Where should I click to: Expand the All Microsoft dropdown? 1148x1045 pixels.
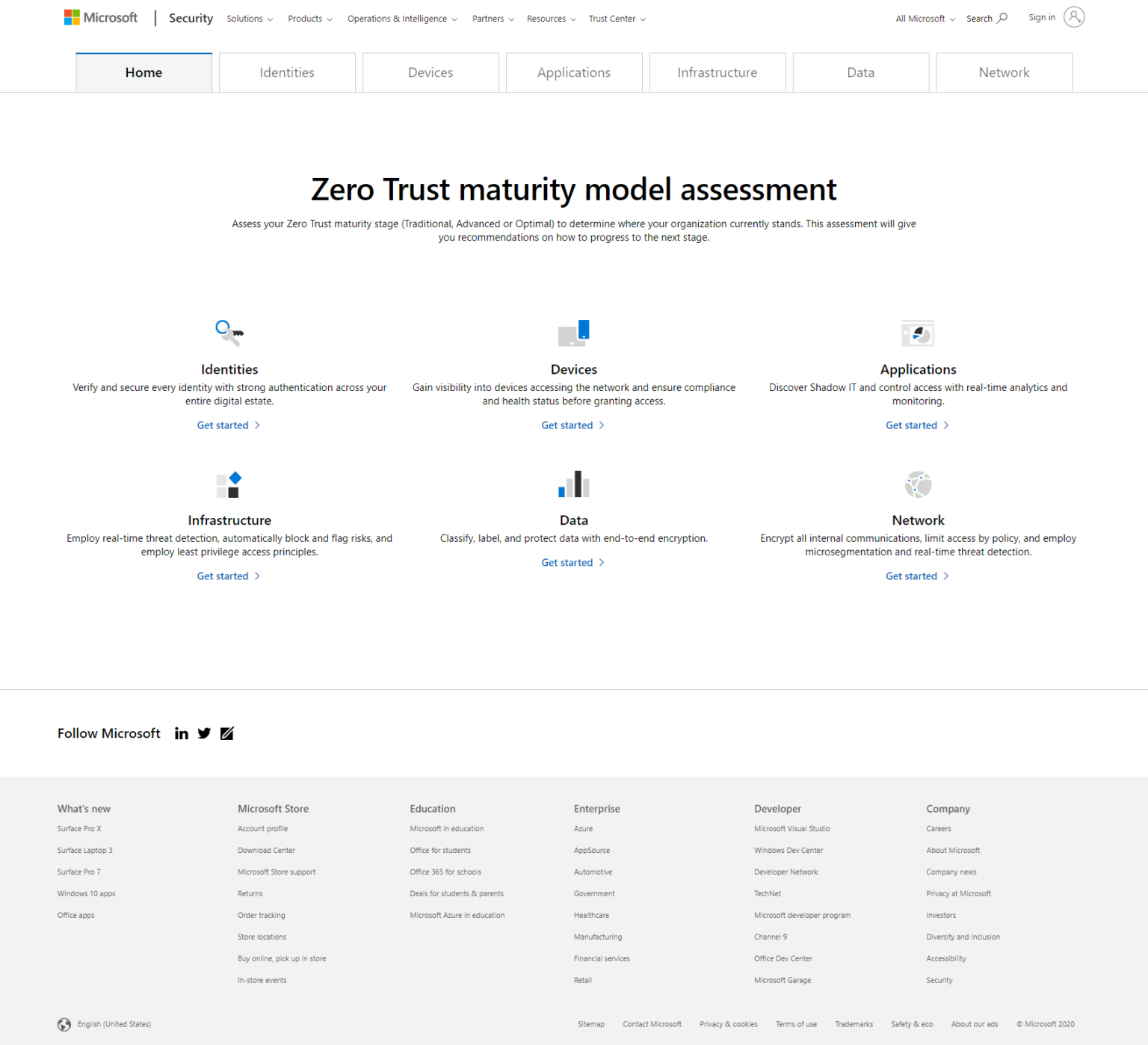click(924, 19)
